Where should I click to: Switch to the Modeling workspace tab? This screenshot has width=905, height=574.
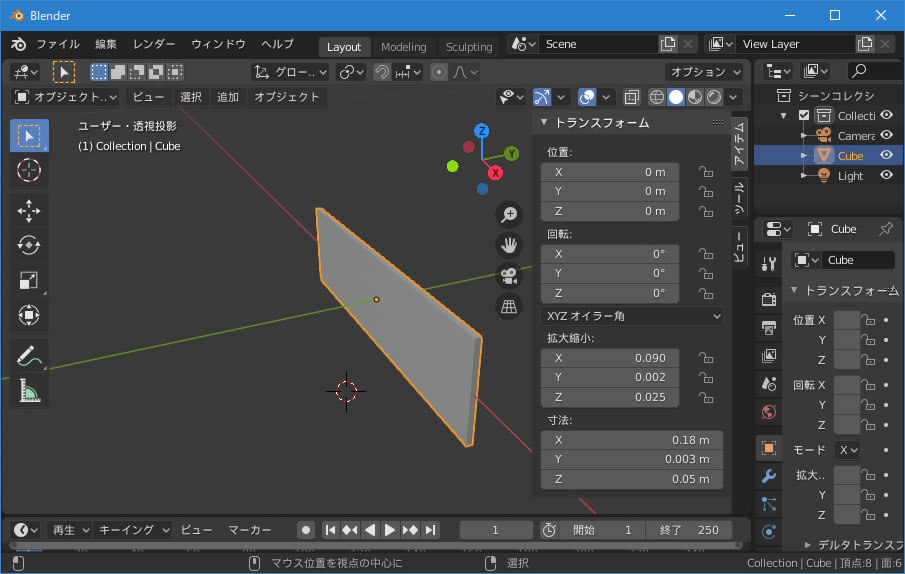[403, 47]
